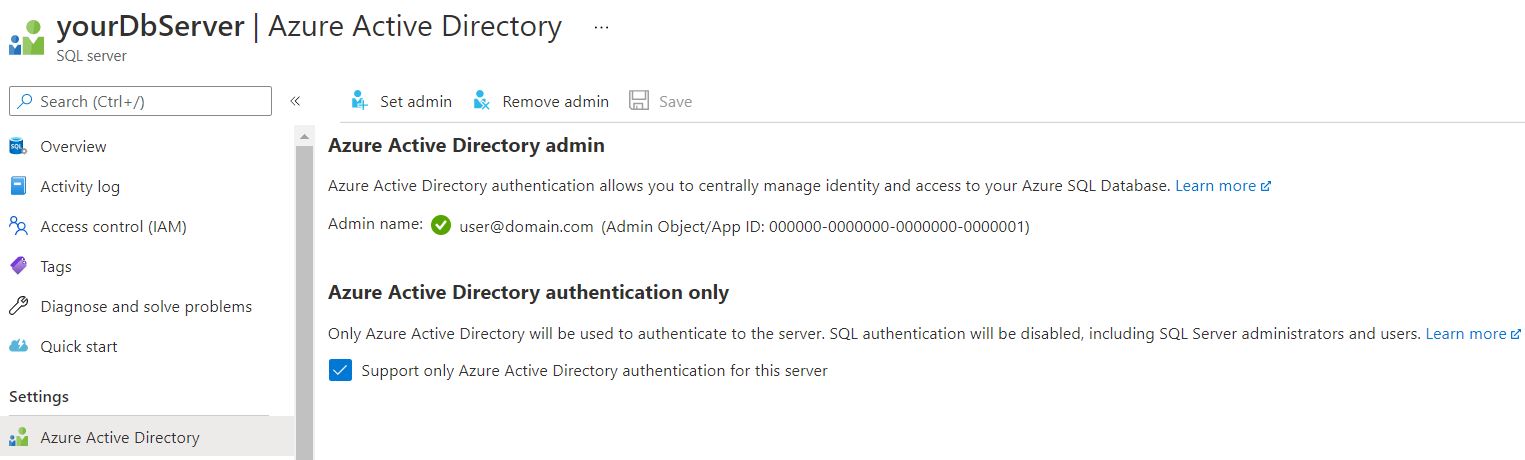Screen dimensions: 1525x460
Task: Collapse the sidebar with the double chevron
Action: pos(295,101)
